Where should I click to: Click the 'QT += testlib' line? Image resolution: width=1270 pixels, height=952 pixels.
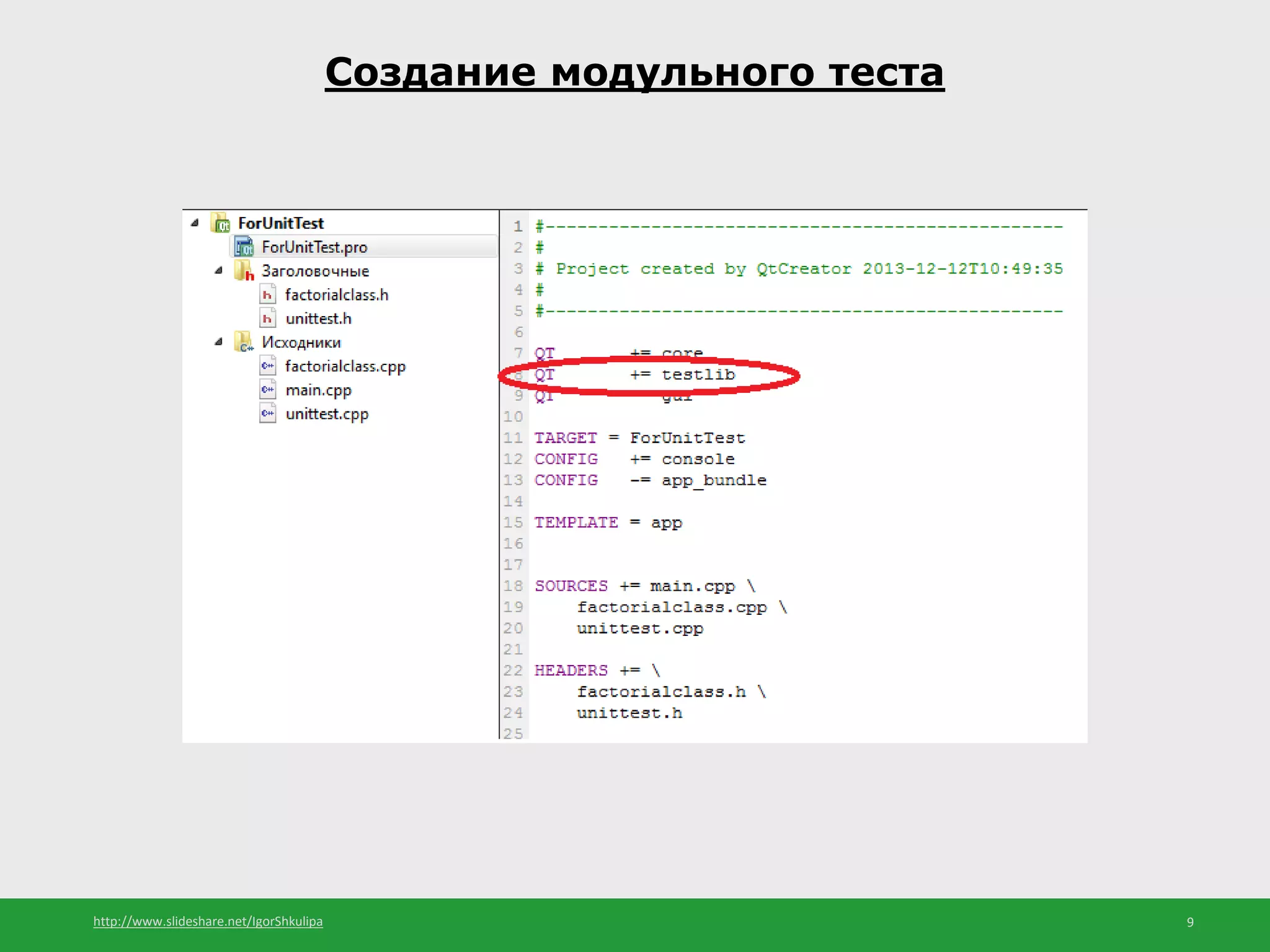coord(635,374)
